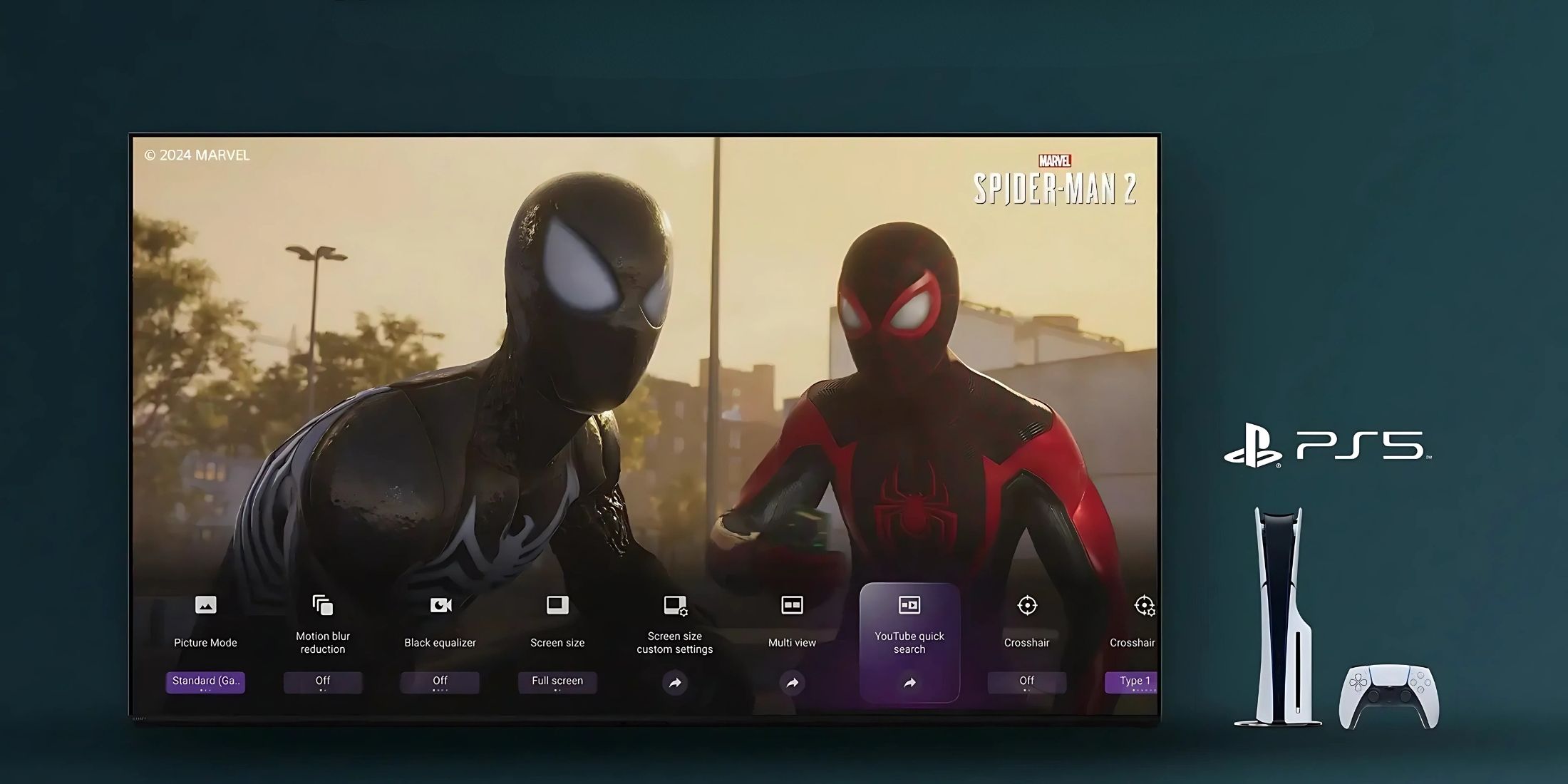This screenshot has height=784, width=1568.
Task: Select the Multi view menu label
Action: tap(792, 643)
